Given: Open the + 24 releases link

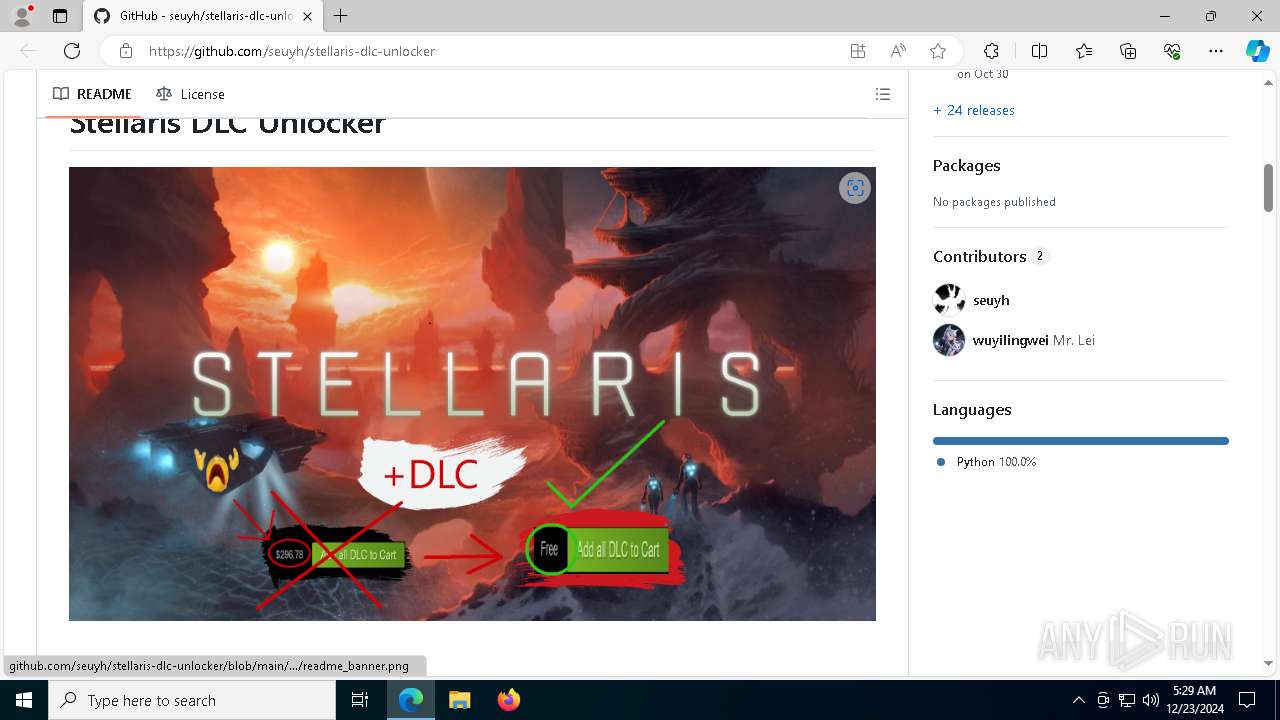Looking at the screenshot, I should (x=974, y=110).
